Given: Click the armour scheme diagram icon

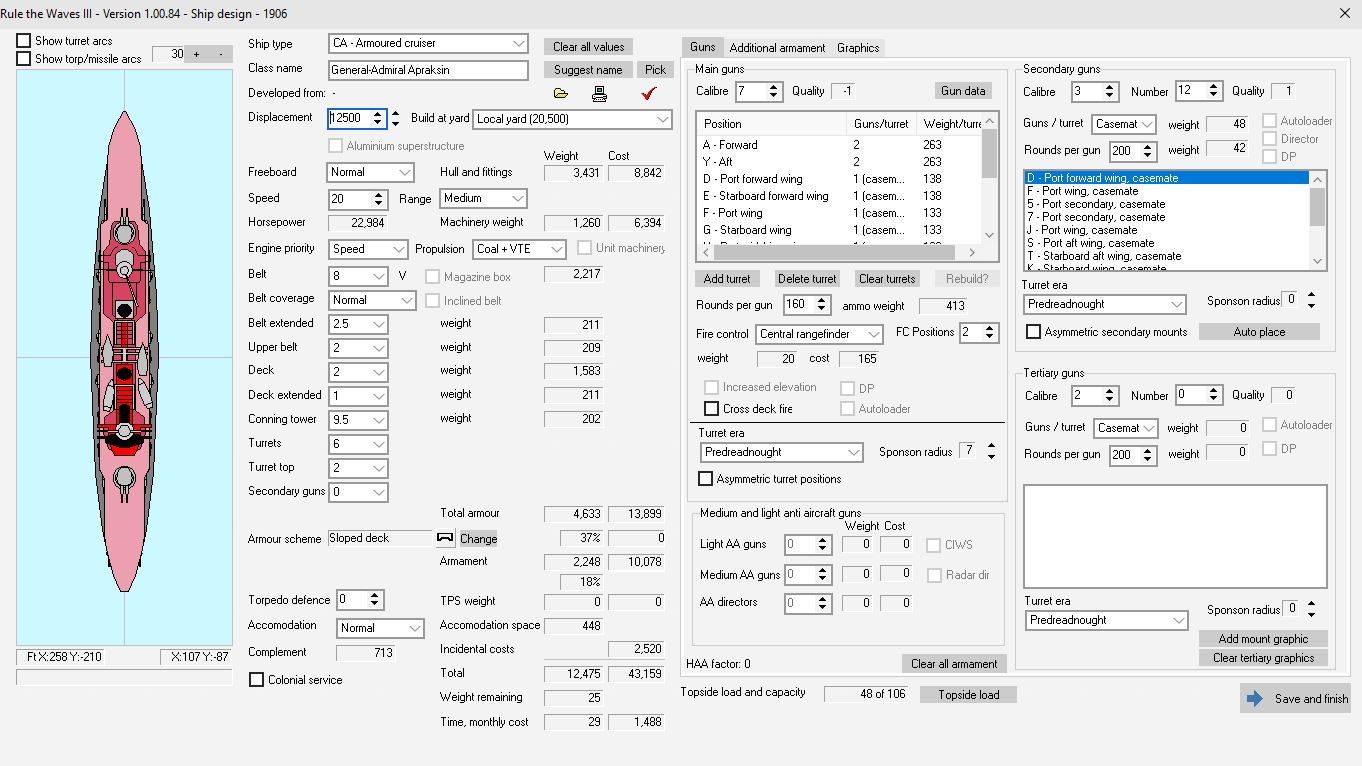Looking at the screenshot, I should [445, 538].
